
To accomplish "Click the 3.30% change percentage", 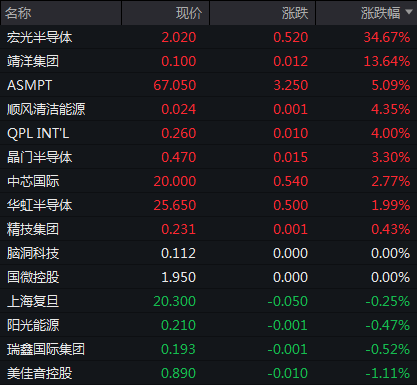I will coord(391,157).
